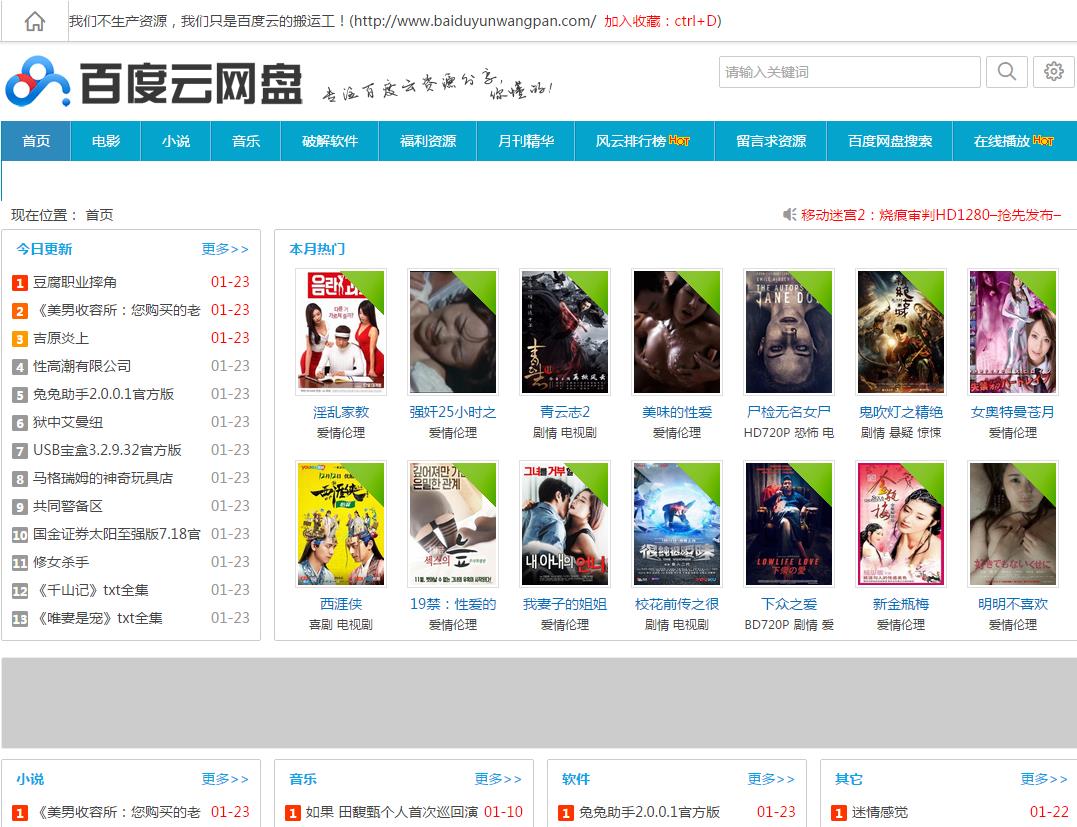Image resolution: width=1077 pixels, height=827 pixels.
Task: Click the 尸检无名女尸 poster thumbnail
Action: (789, 332)
